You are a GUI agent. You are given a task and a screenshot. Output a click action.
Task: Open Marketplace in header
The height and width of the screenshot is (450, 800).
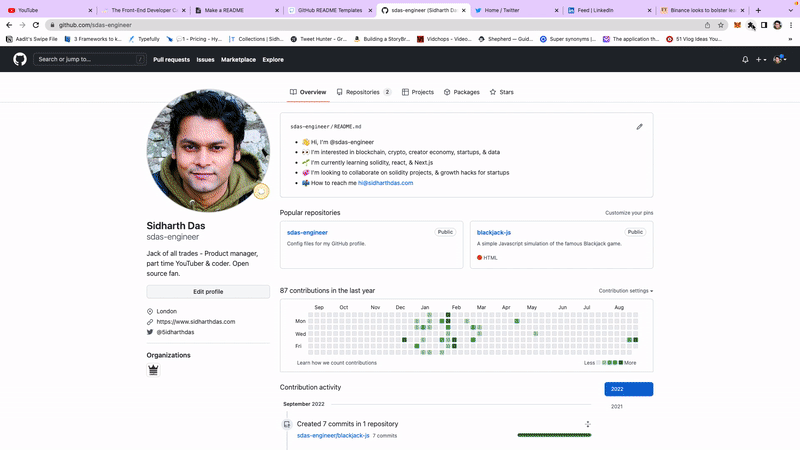[238, 60]
